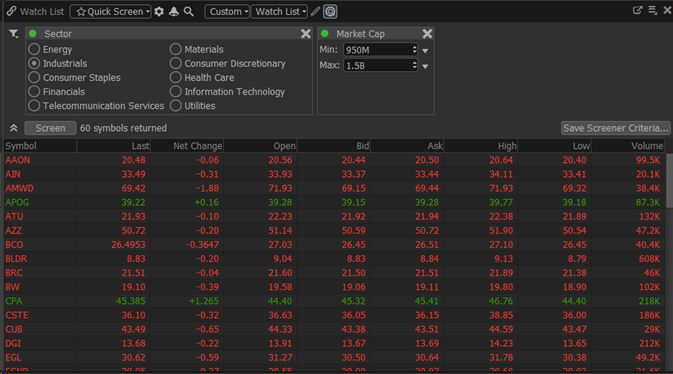673x374 pixels.
Task: Sort by the Last column header
Action: click(x=114, y=146)
